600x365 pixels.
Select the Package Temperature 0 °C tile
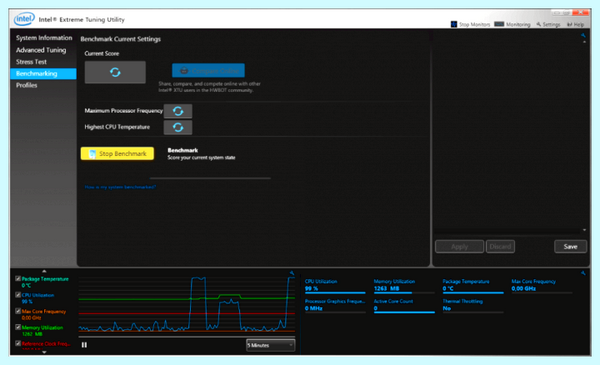point(473,286)
